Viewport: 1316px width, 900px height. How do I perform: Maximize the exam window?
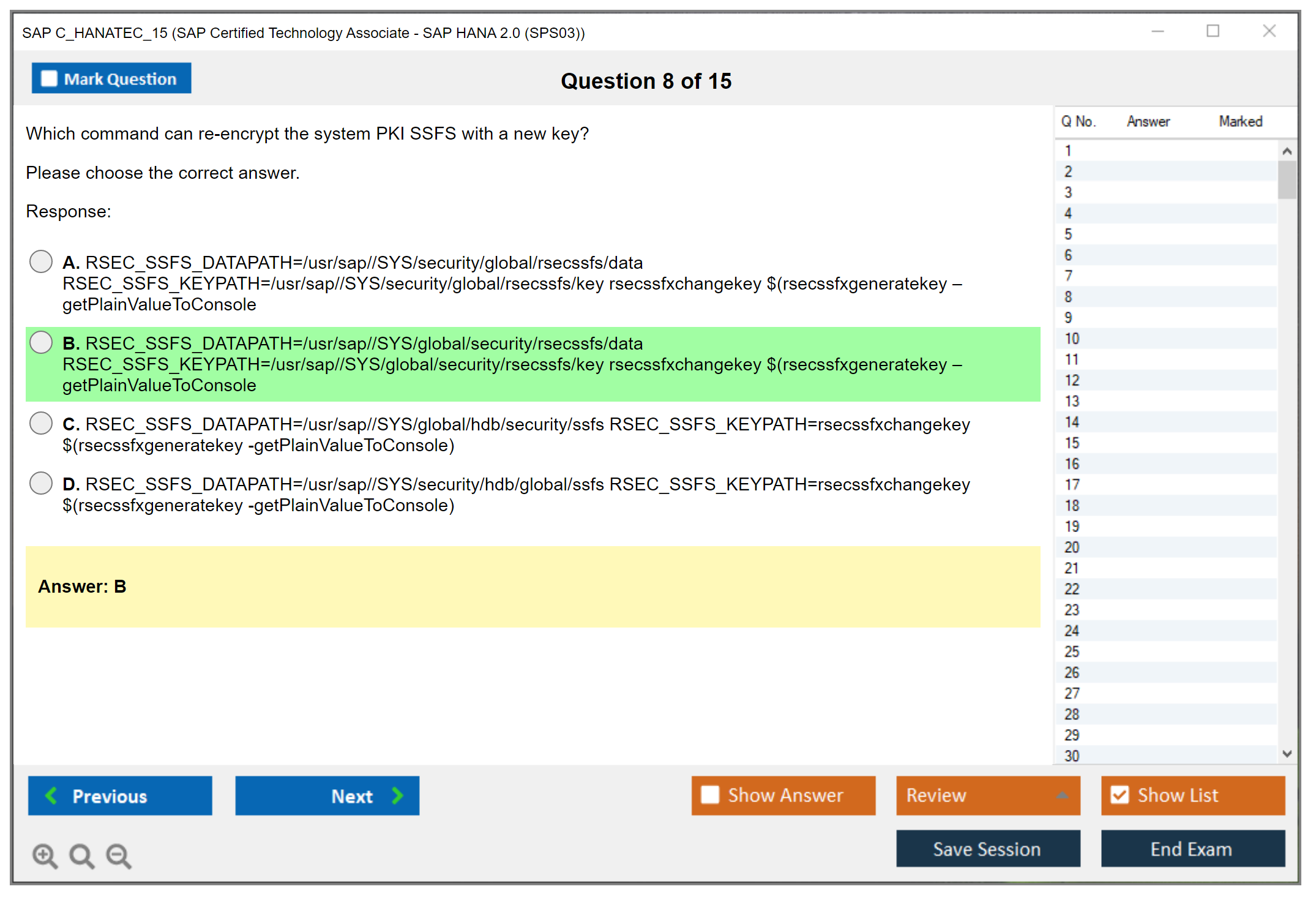click(x=1213, y=31)
